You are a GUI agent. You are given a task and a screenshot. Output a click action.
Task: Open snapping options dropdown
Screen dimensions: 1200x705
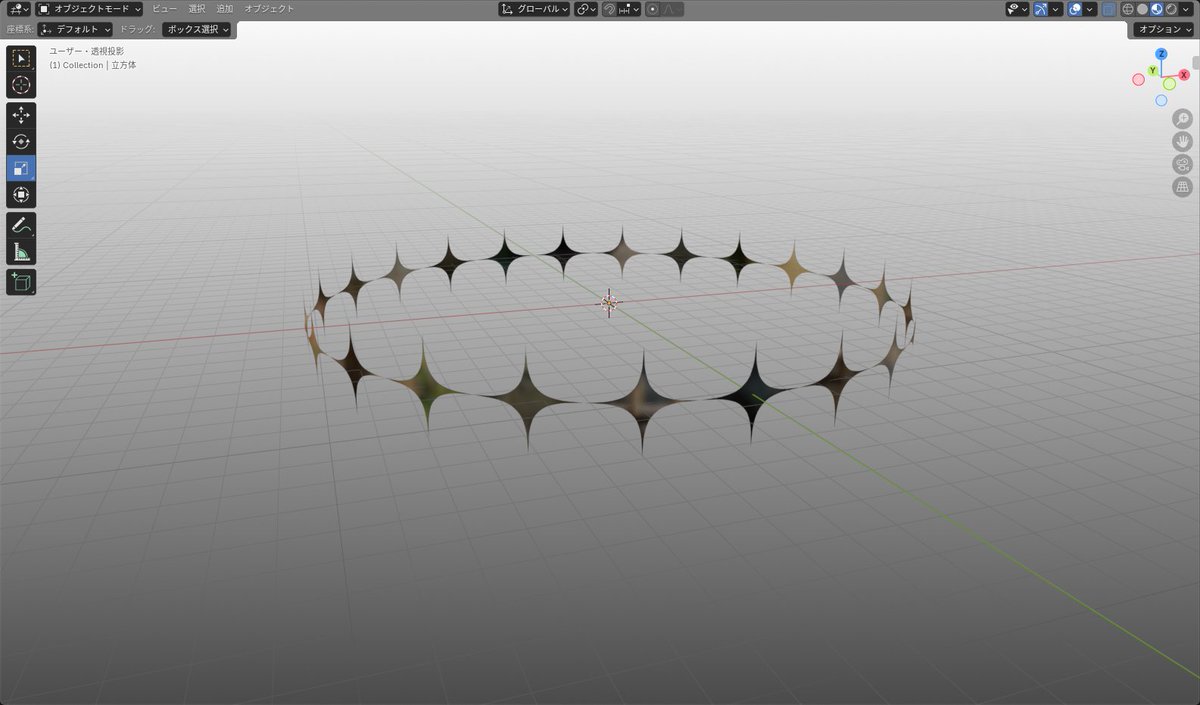(630, 9)
